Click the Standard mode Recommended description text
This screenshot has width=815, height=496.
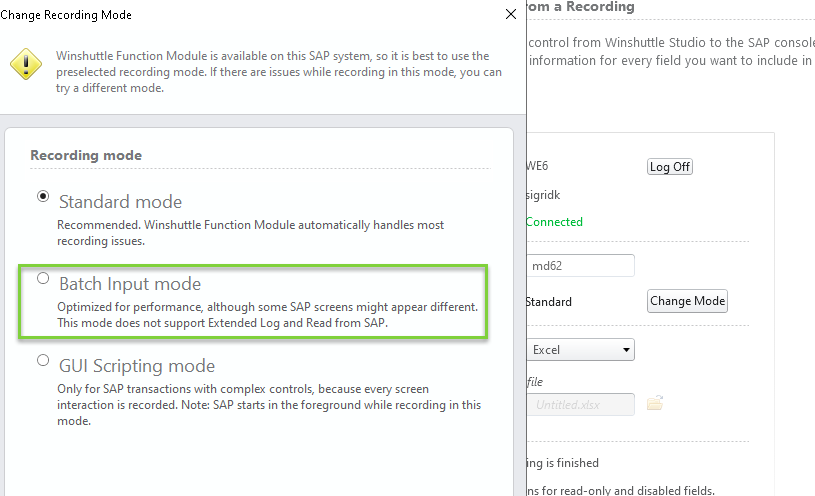coord(251,233)
